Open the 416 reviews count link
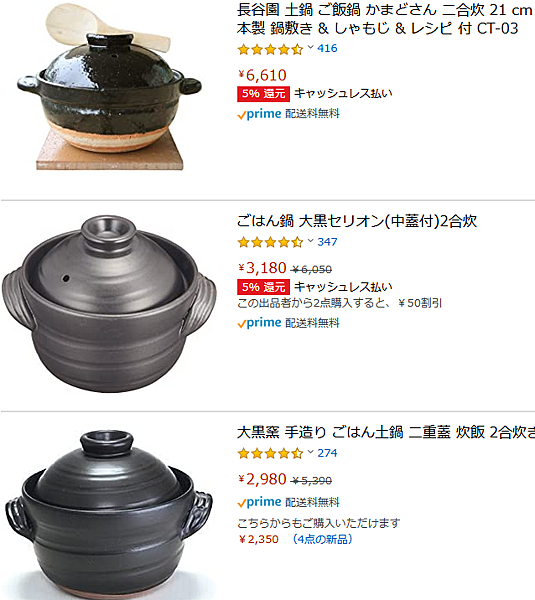The image size is (535, 600). tap(327, 48)
